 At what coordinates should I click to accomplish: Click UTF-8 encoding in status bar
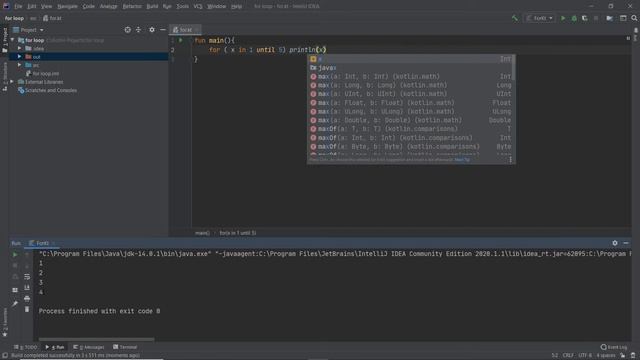tap(585, 356)
